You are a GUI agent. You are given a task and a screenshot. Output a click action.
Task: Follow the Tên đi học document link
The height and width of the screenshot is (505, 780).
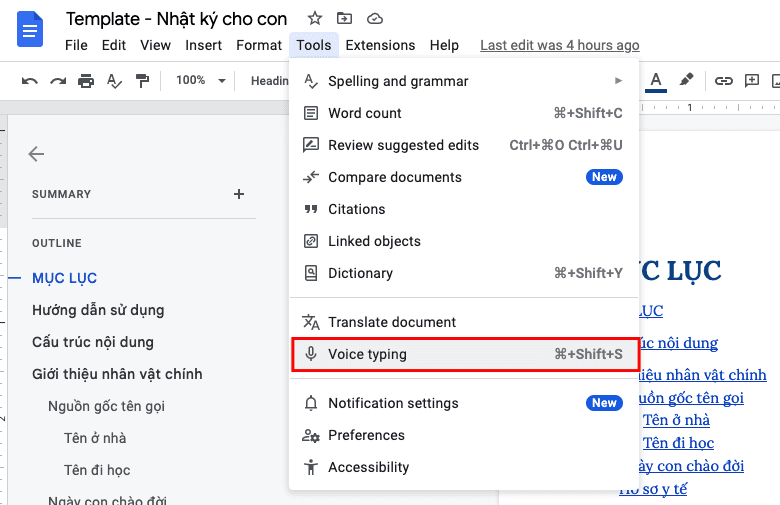point(678,443)
